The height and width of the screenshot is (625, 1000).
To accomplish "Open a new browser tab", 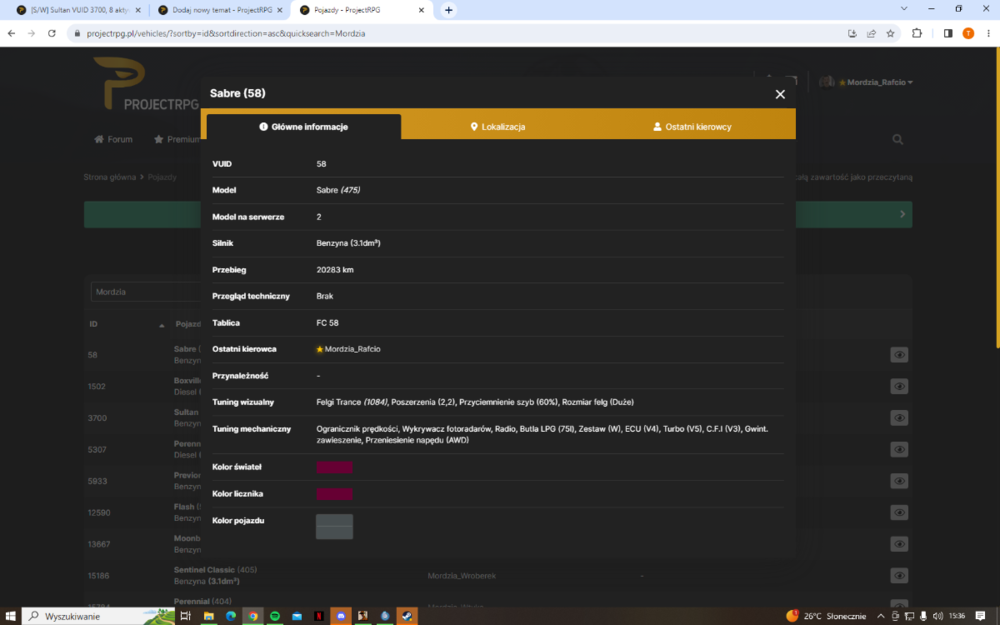I will pyautogui.click(x=448, y=10).
